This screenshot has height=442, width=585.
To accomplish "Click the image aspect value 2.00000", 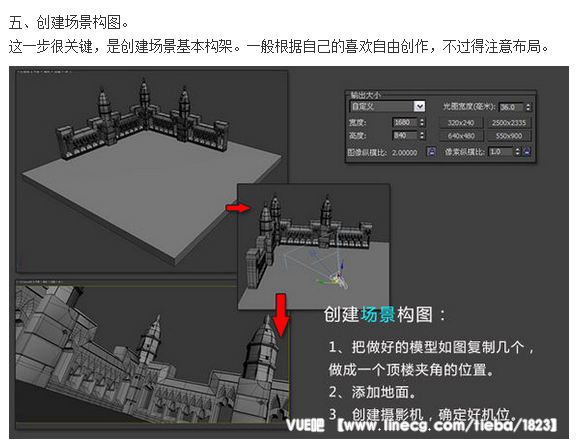I will tap(404, 153).
